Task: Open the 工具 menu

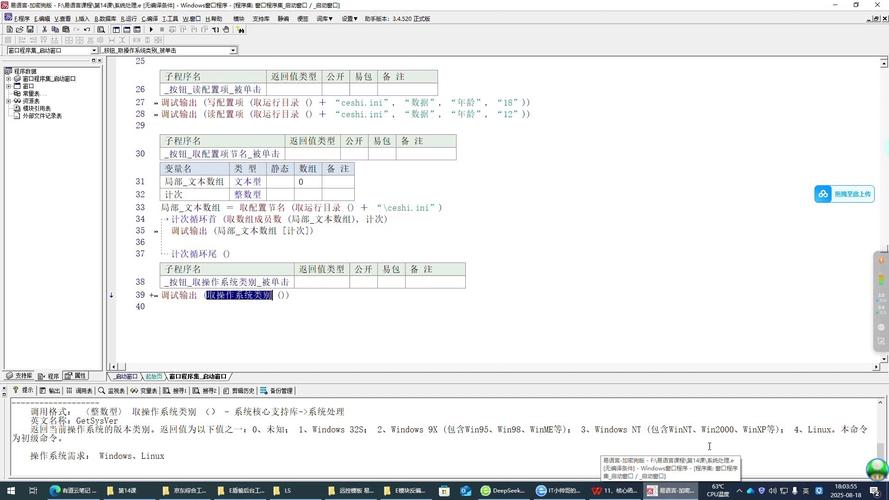Action: pos(170,18)
